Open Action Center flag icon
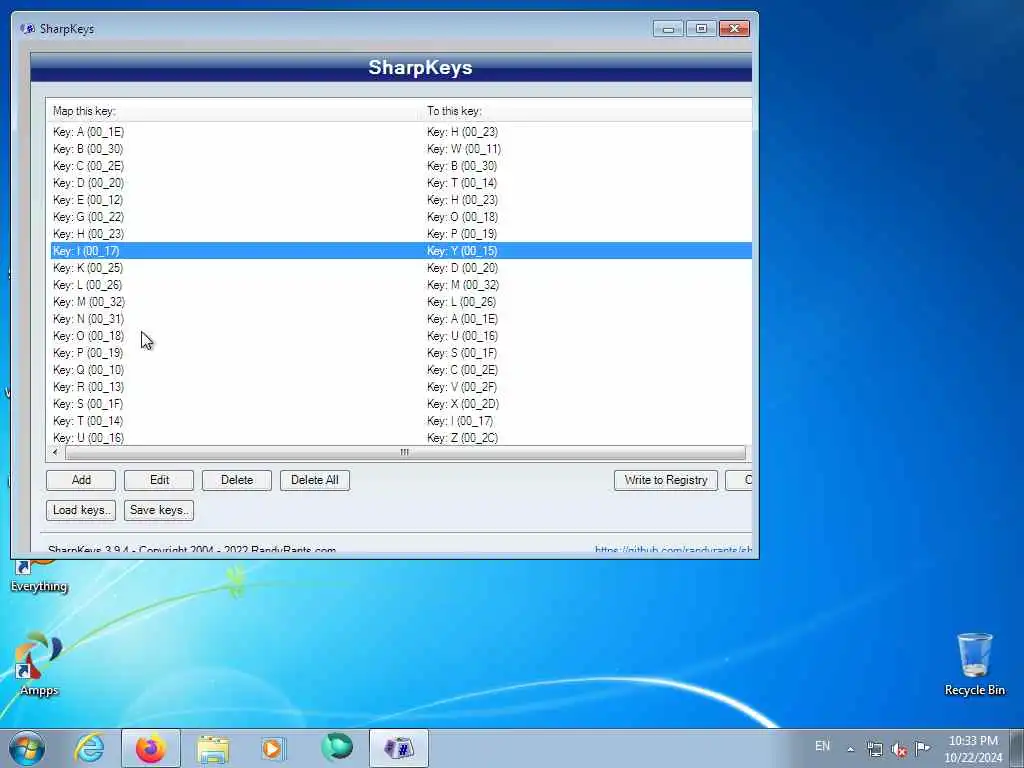Screen dimensions: 1024x768 click(x=923, y=748)
